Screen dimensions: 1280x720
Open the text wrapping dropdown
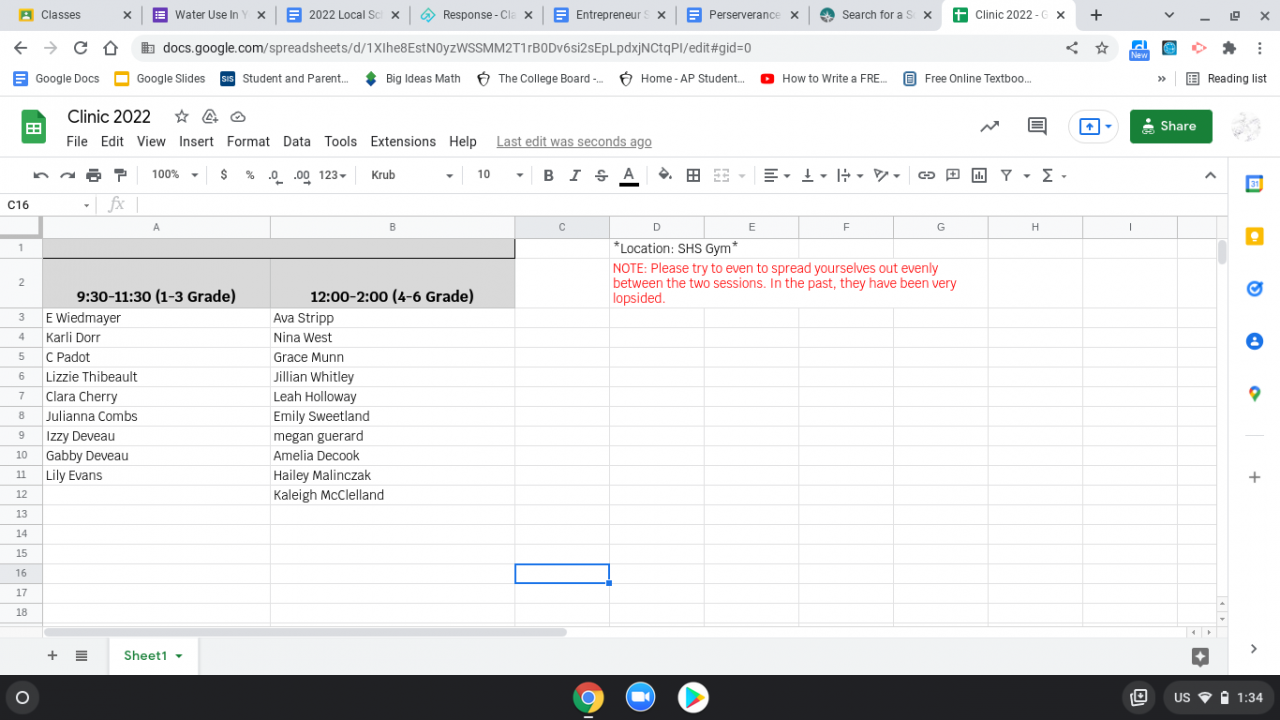[x=849, y=175]
